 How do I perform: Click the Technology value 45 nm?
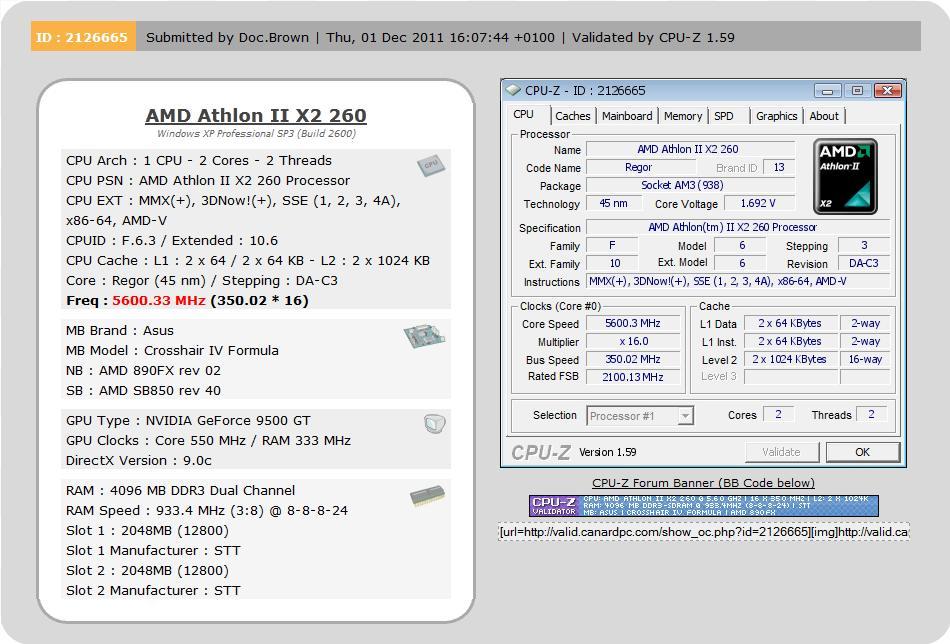pyautogui.click(x=613, y=204)
